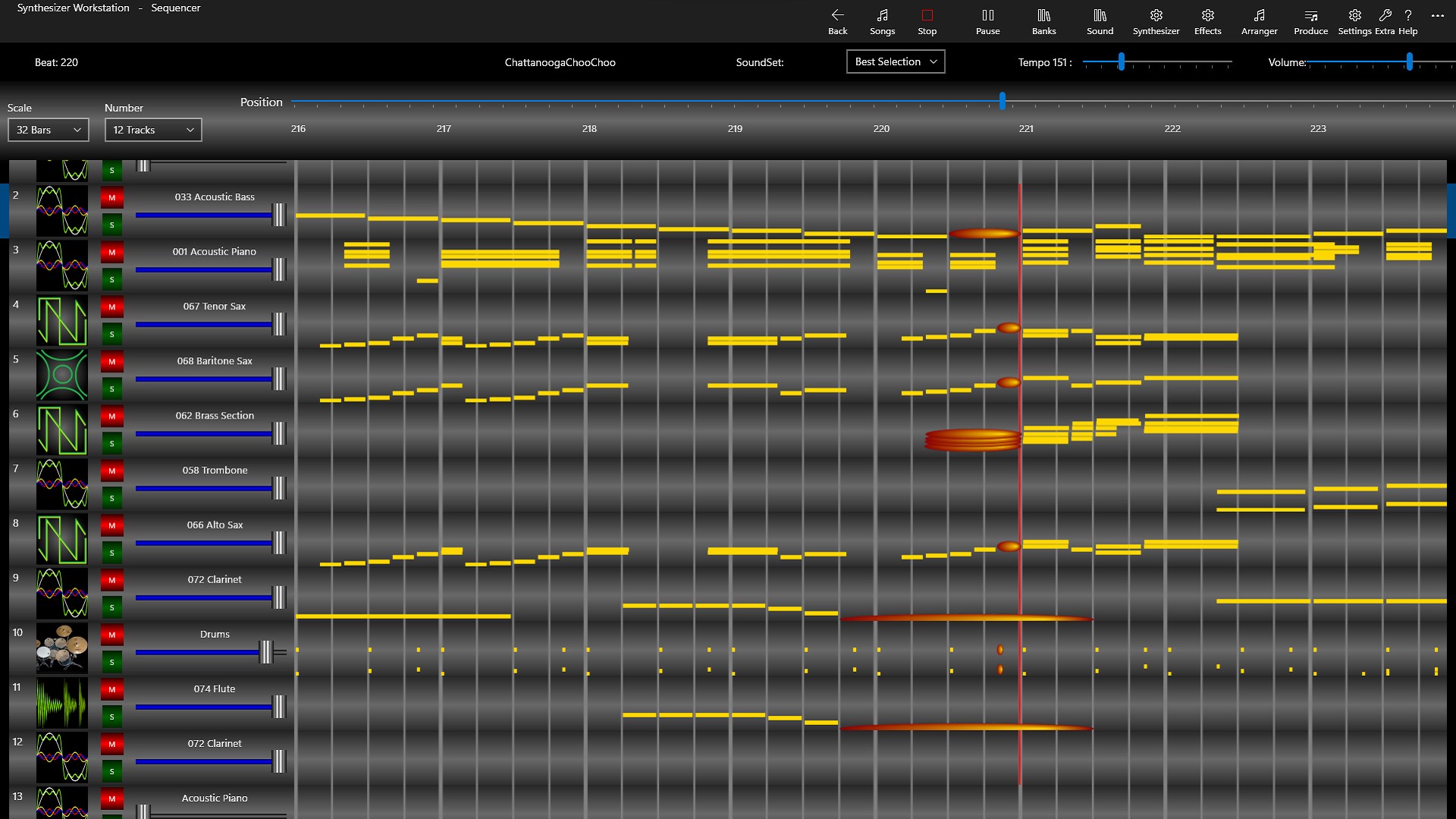This screenshot has height=819, width=1456.
Task: Open the Scale dropdown showing 32 Bars
Action: click(48, 130)
